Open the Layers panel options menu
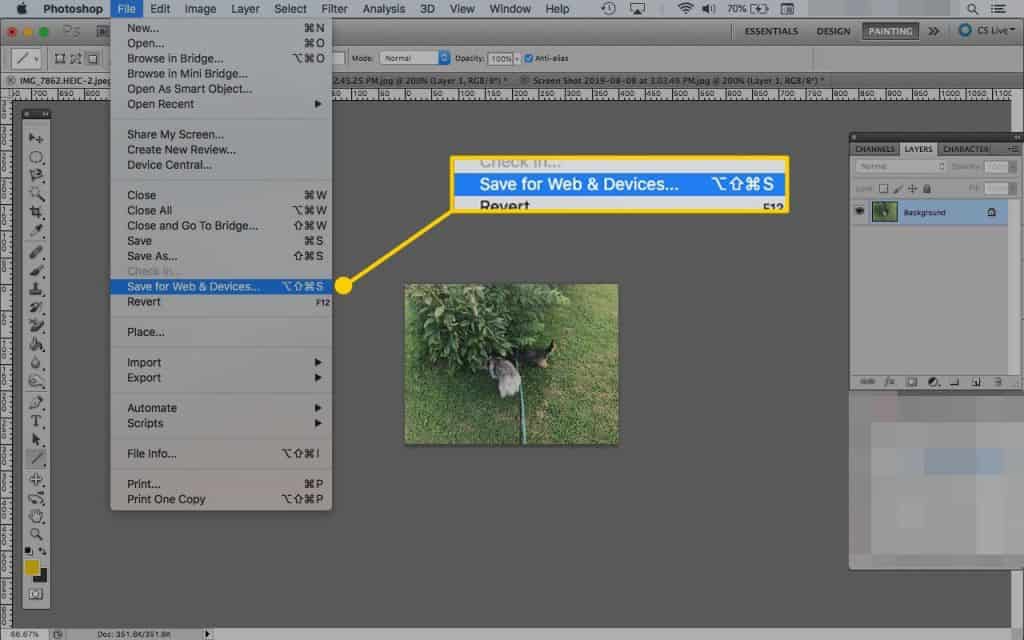Screen dimensions: 1024x640 tap(1013, 149)
